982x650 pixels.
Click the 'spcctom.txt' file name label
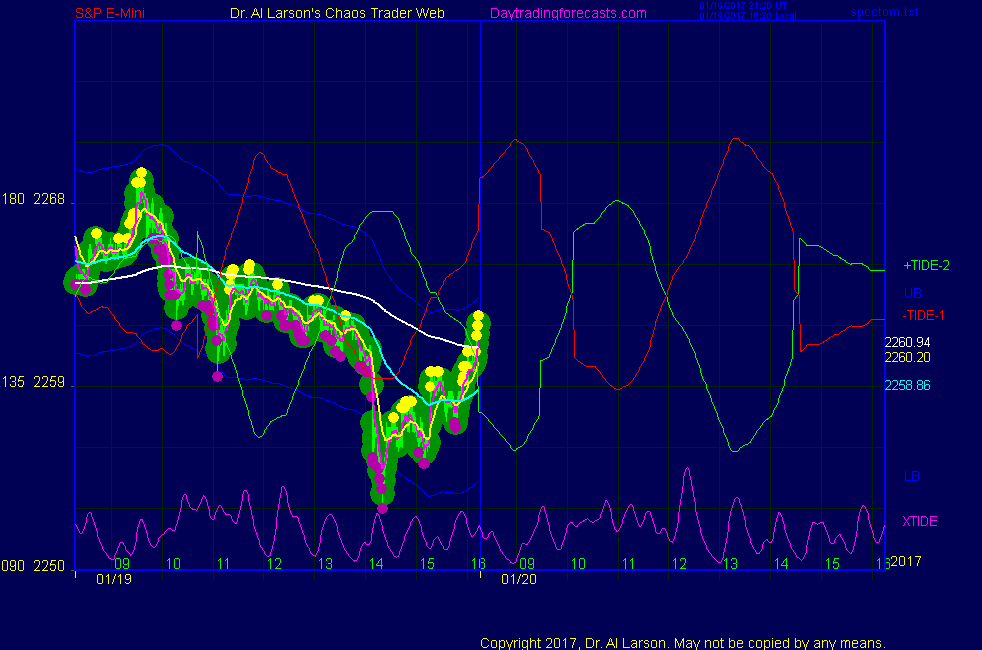point(884,12)
